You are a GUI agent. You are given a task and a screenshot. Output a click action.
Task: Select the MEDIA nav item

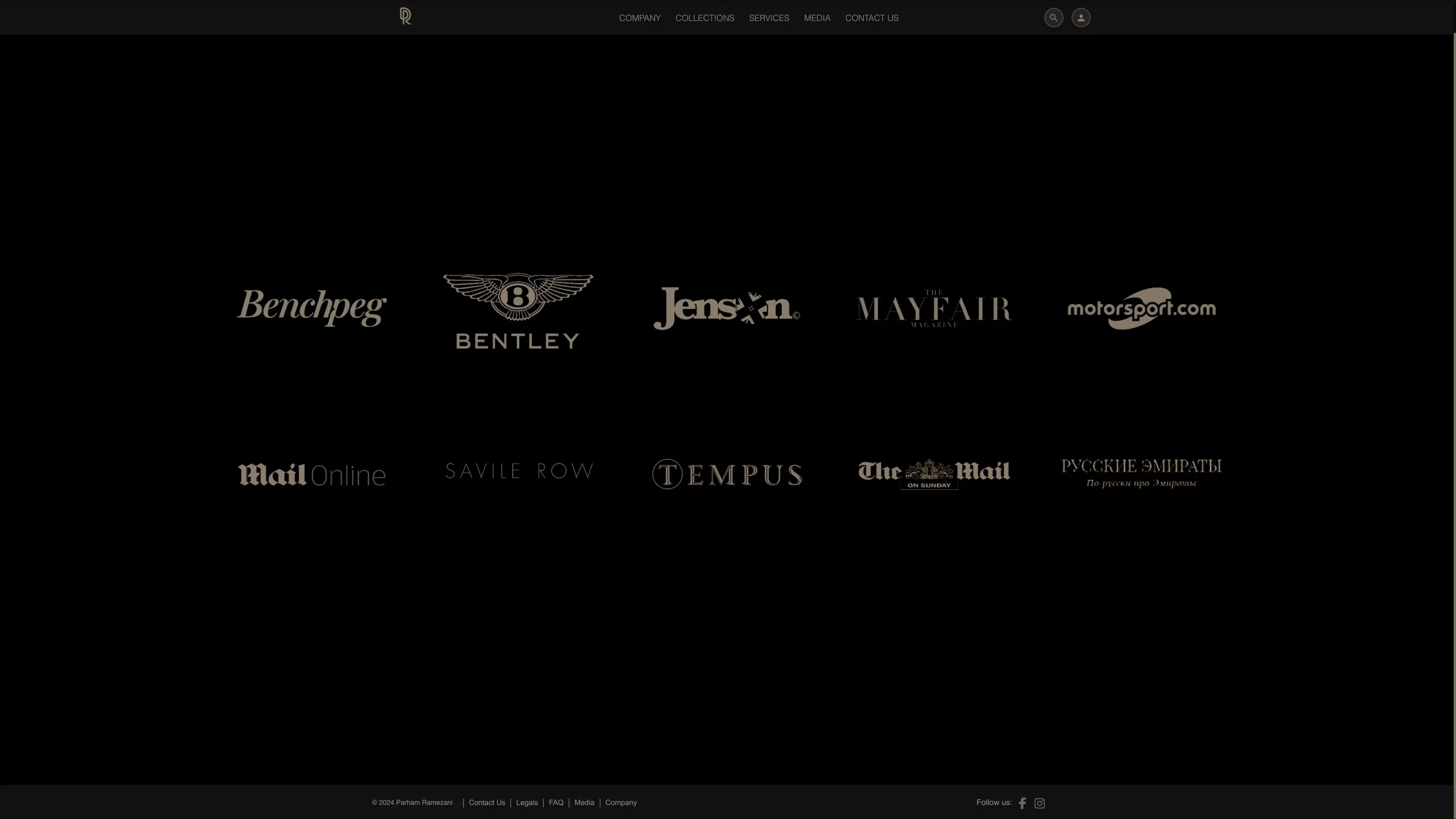[817, 18]
